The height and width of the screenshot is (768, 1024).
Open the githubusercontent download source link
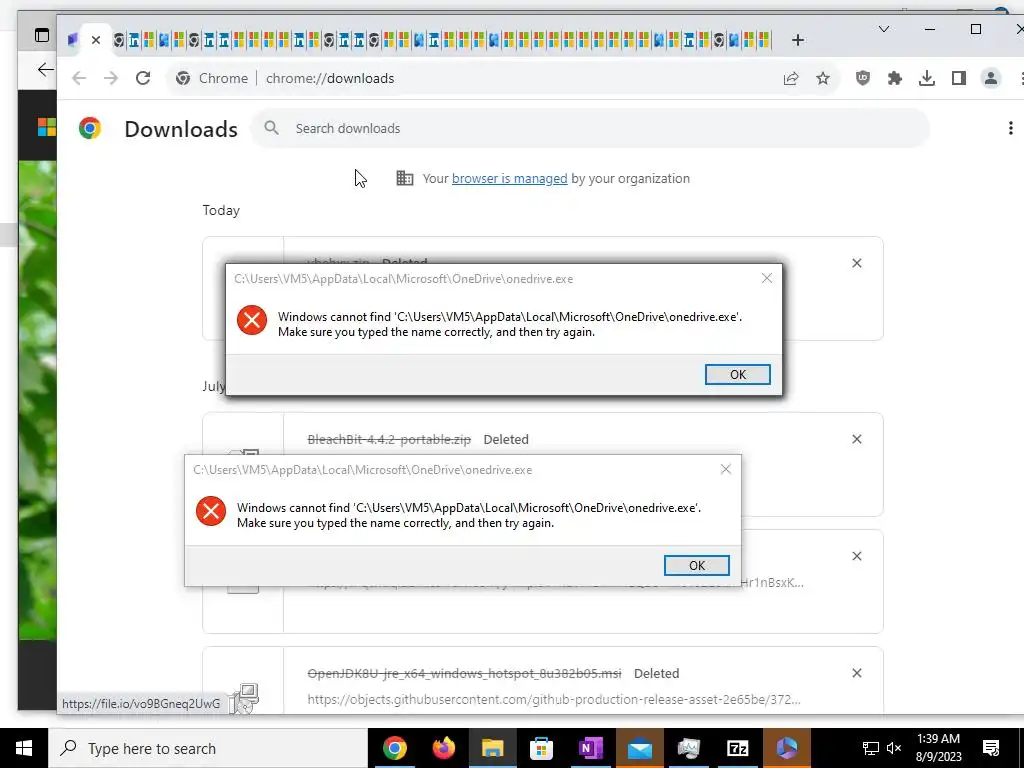[x=554, y=699]
